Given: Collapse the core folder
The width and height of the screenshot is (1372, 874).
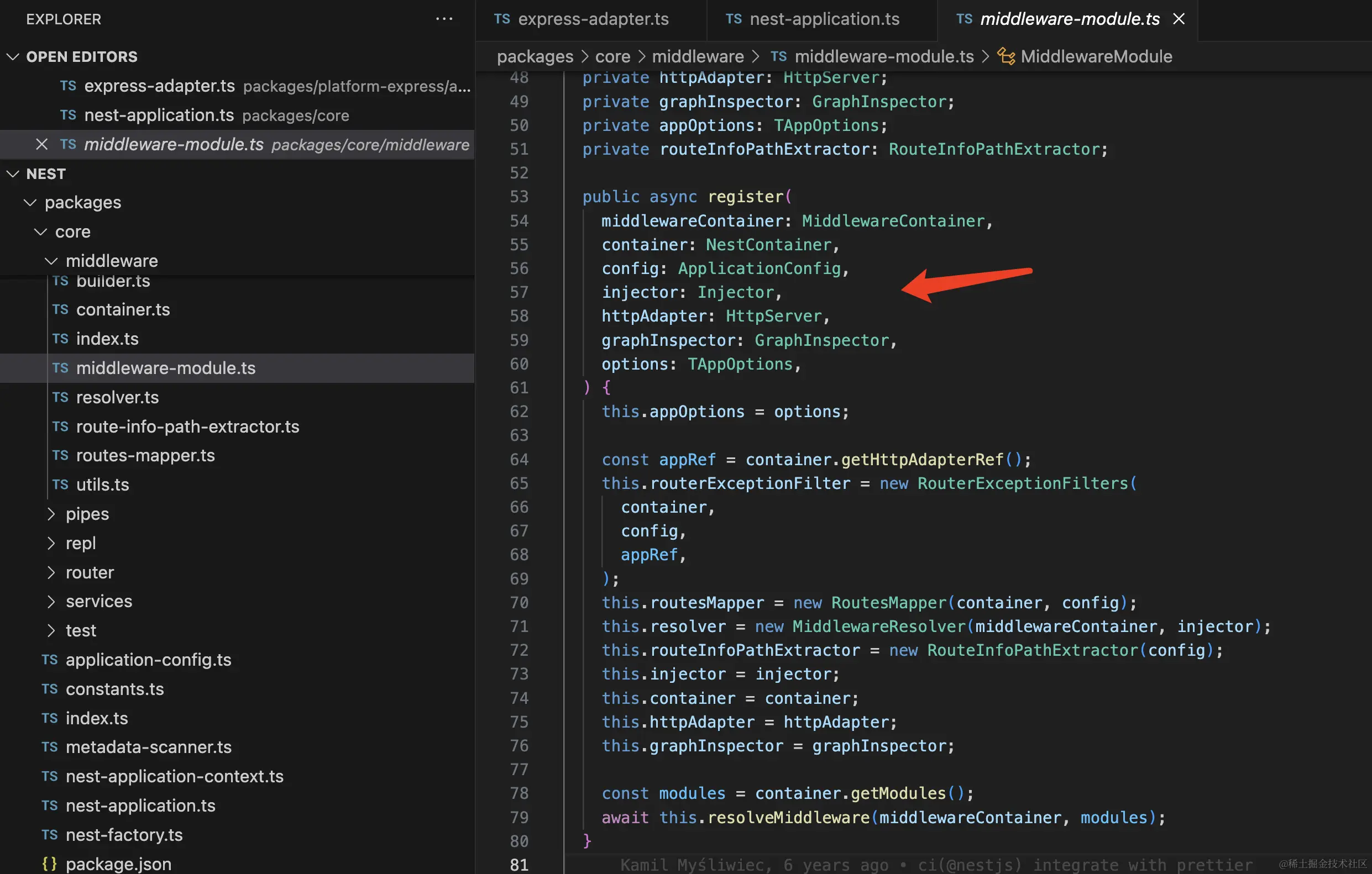Looking at the screenshot, I should 237,231.
